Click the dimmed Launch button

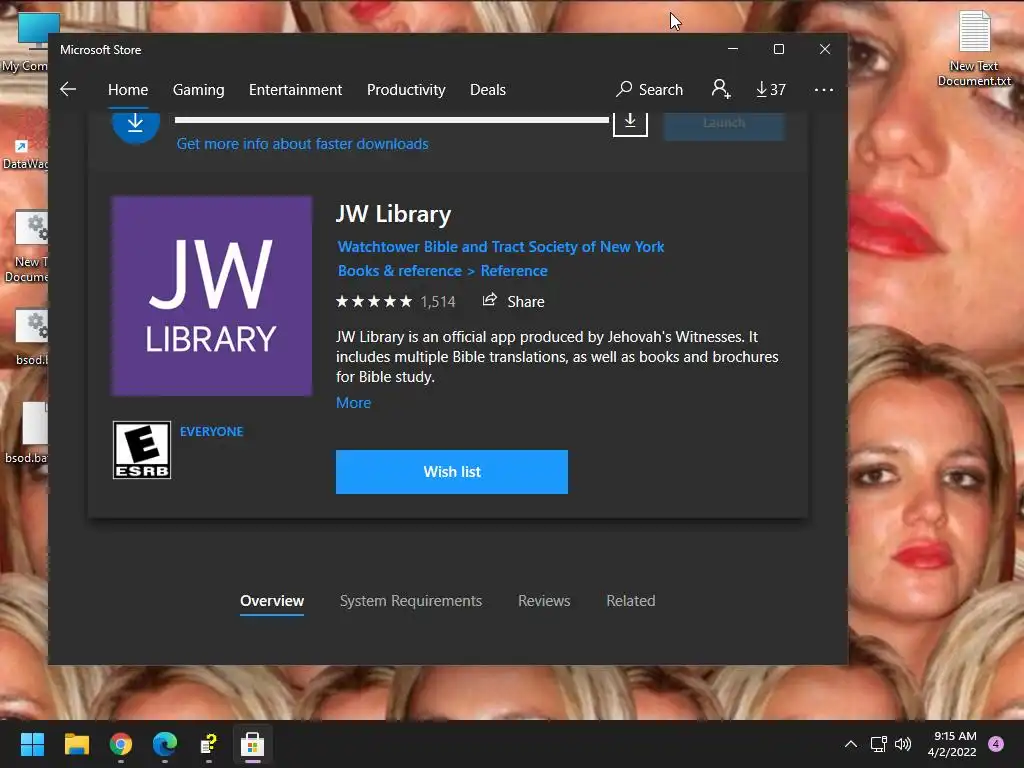[724, 124]
